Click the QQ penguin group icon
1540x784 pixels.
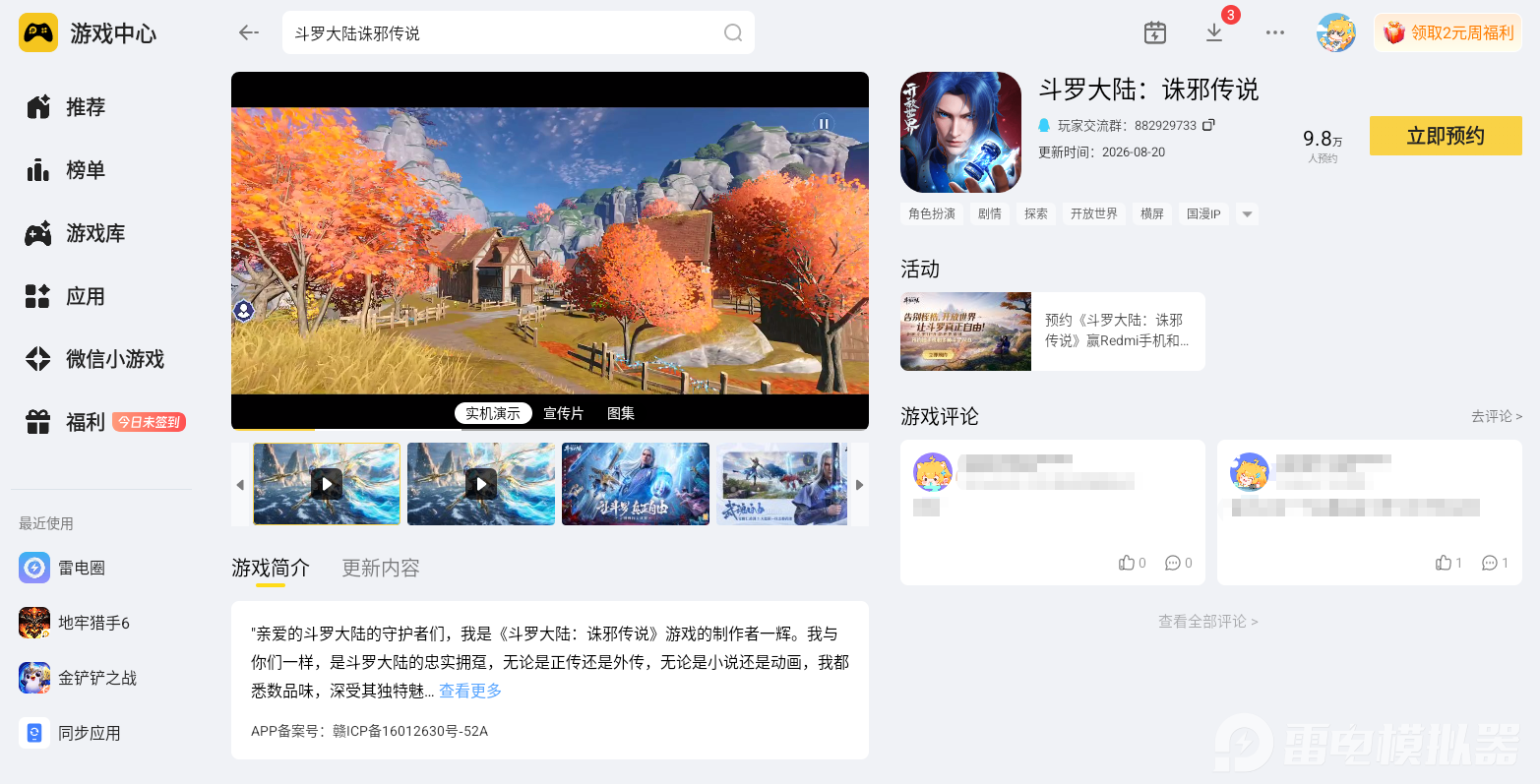[x=1044, y=125]
